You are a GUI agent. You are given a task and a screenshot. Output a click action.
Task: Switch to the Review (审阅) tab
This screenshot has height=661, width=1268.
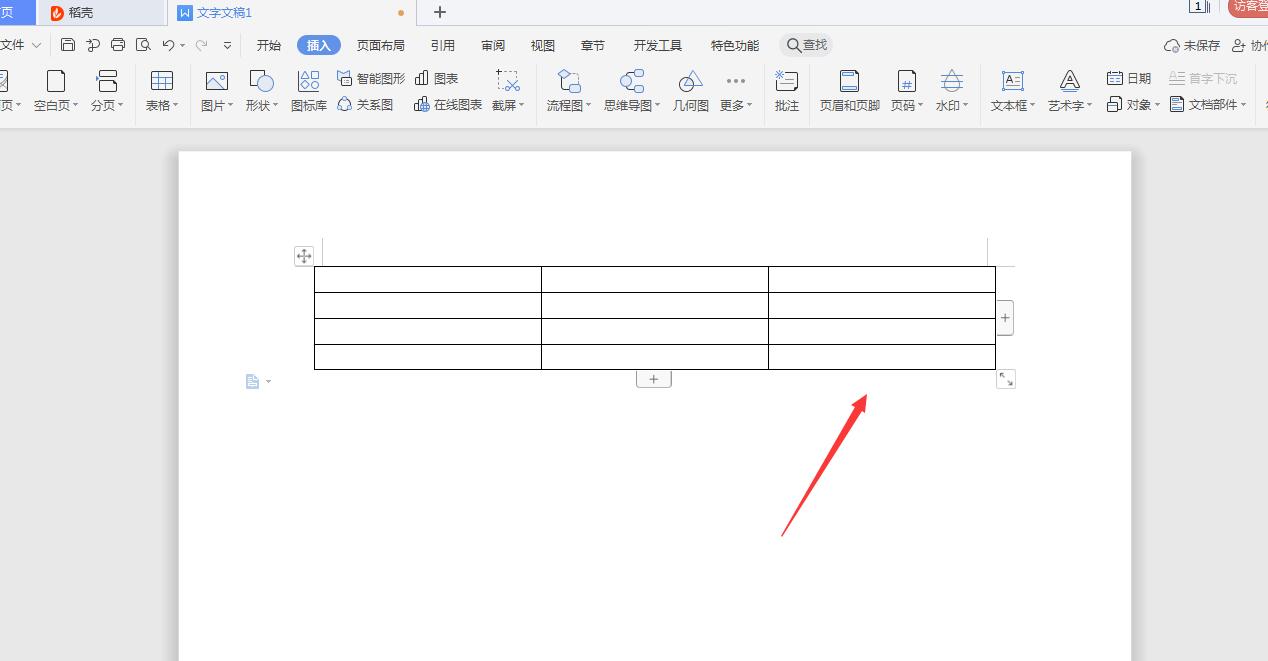coord(493,45)
